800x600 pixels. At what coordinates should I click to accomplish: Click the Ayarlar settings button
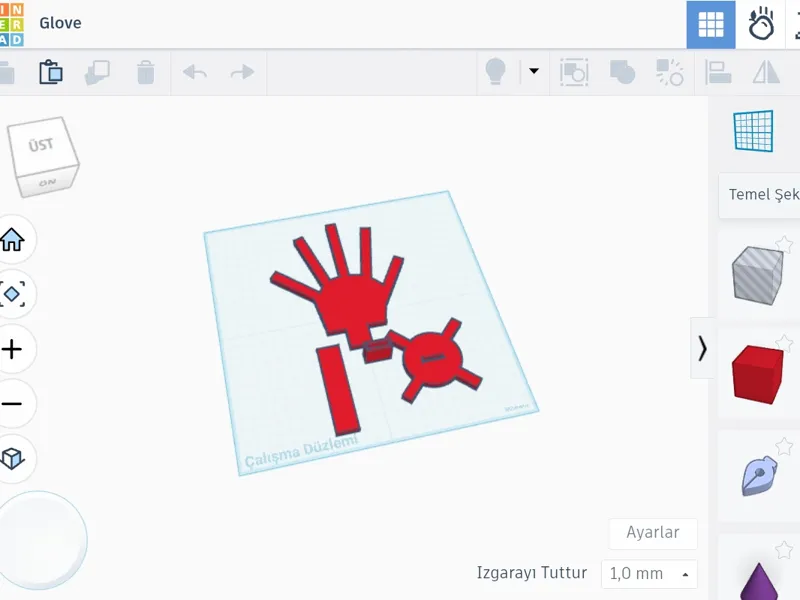pos(653,533)
